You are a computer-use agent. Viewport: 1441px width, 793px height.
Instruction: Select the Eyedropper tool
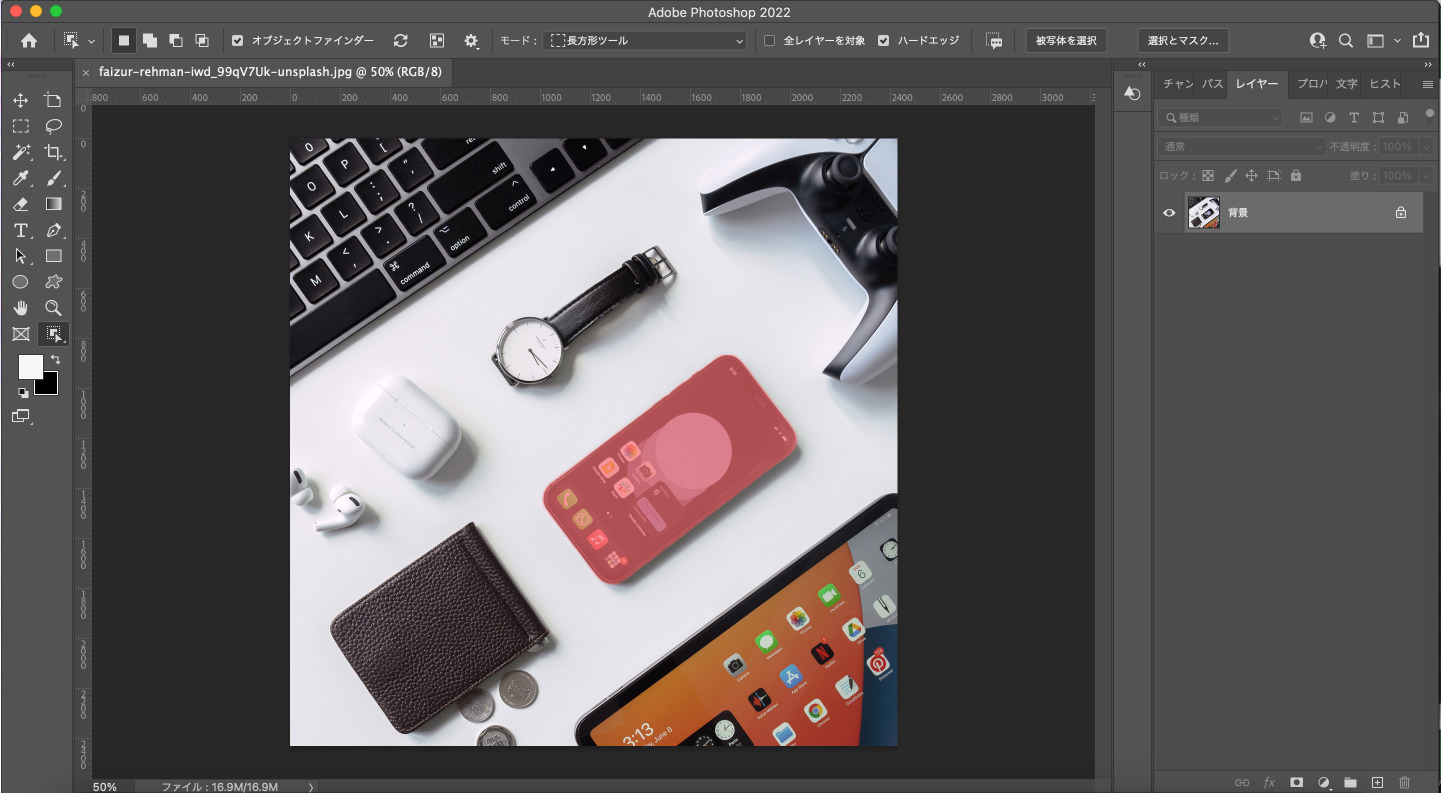coord(20,178)
